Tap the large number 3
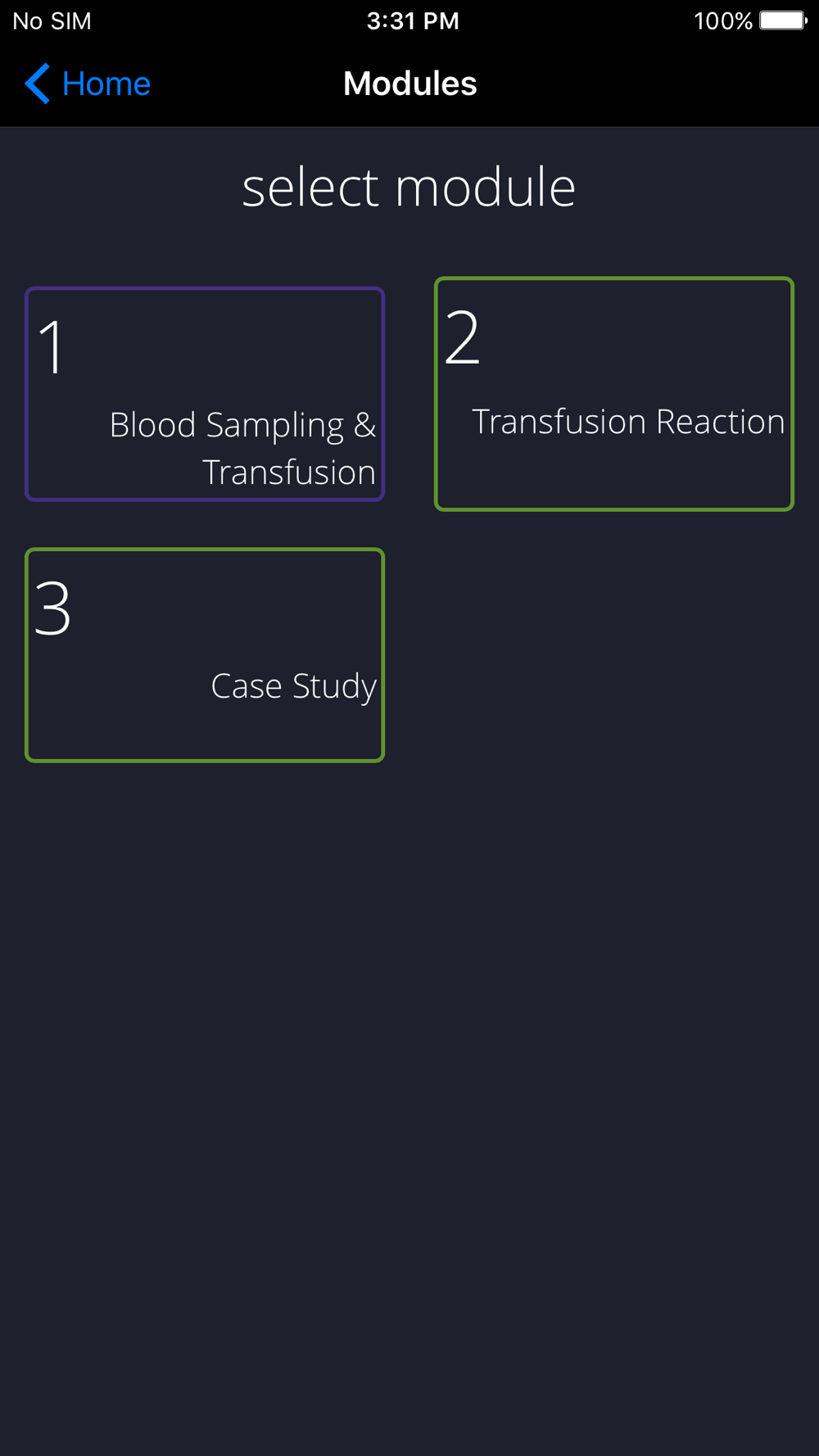Image resolution: width=819 pixels, height=1456 pixels. coord(53,609)
